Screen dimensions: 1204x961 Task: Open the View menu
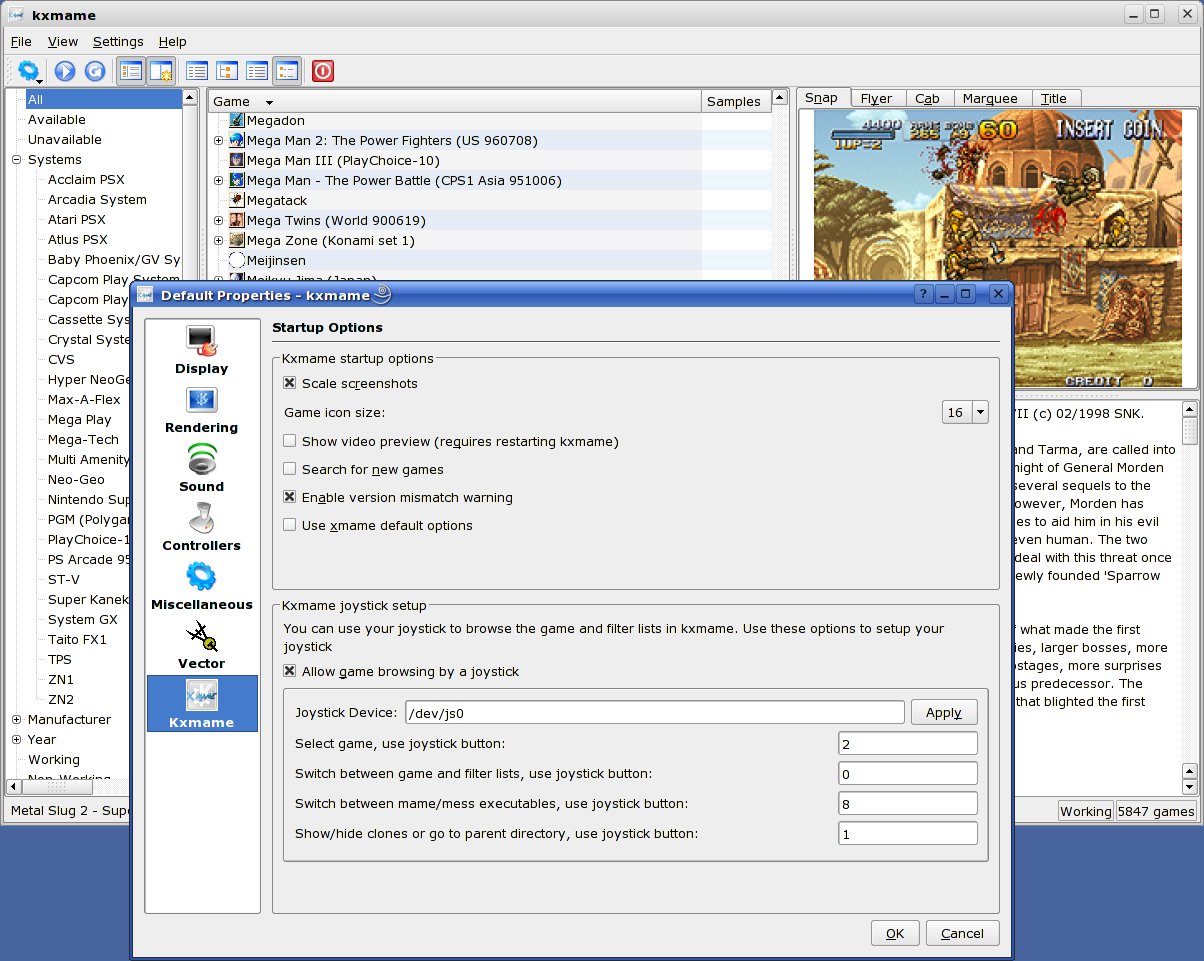63,41
